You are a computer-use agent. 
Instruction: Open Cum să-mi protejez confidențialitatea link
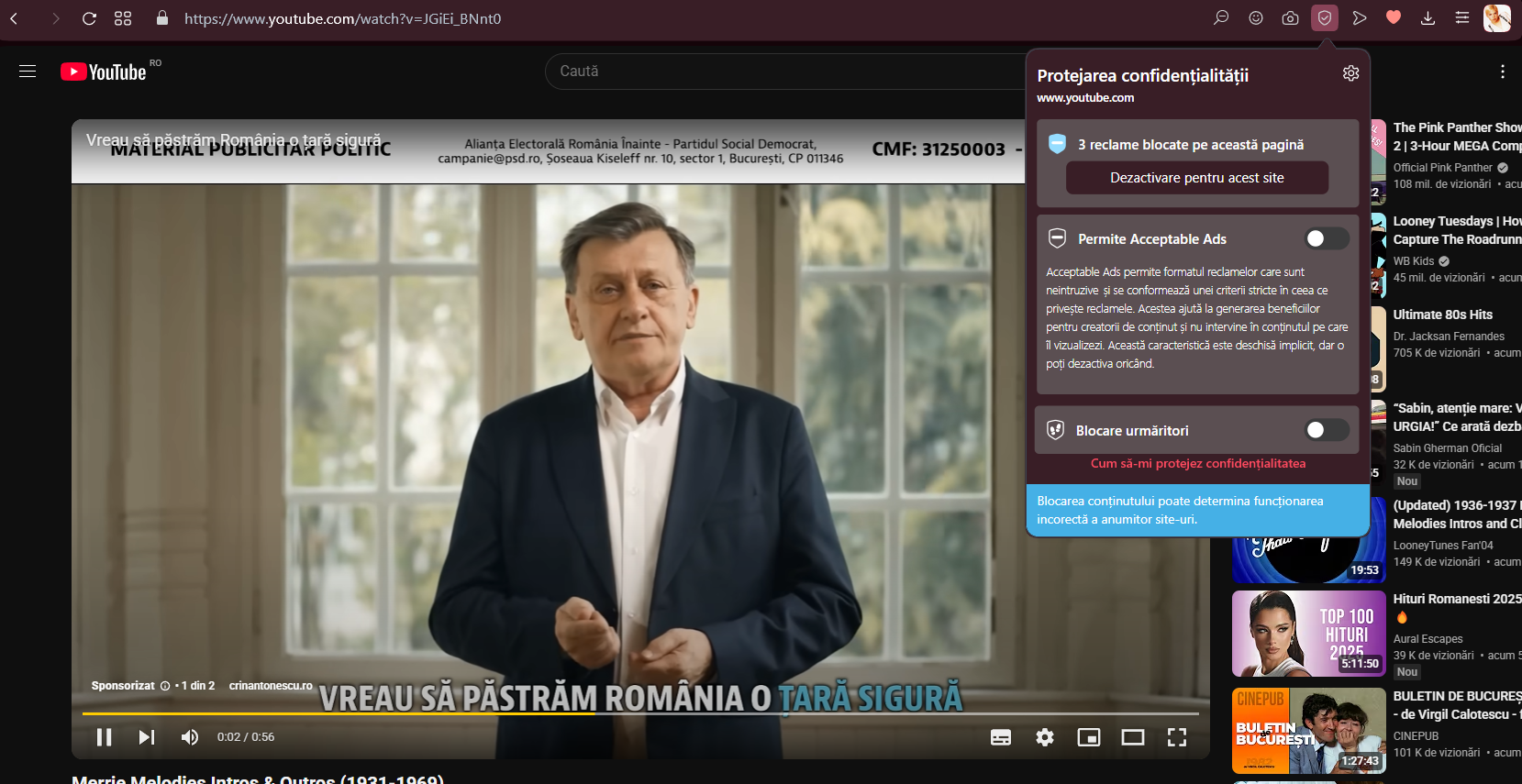1197,463
